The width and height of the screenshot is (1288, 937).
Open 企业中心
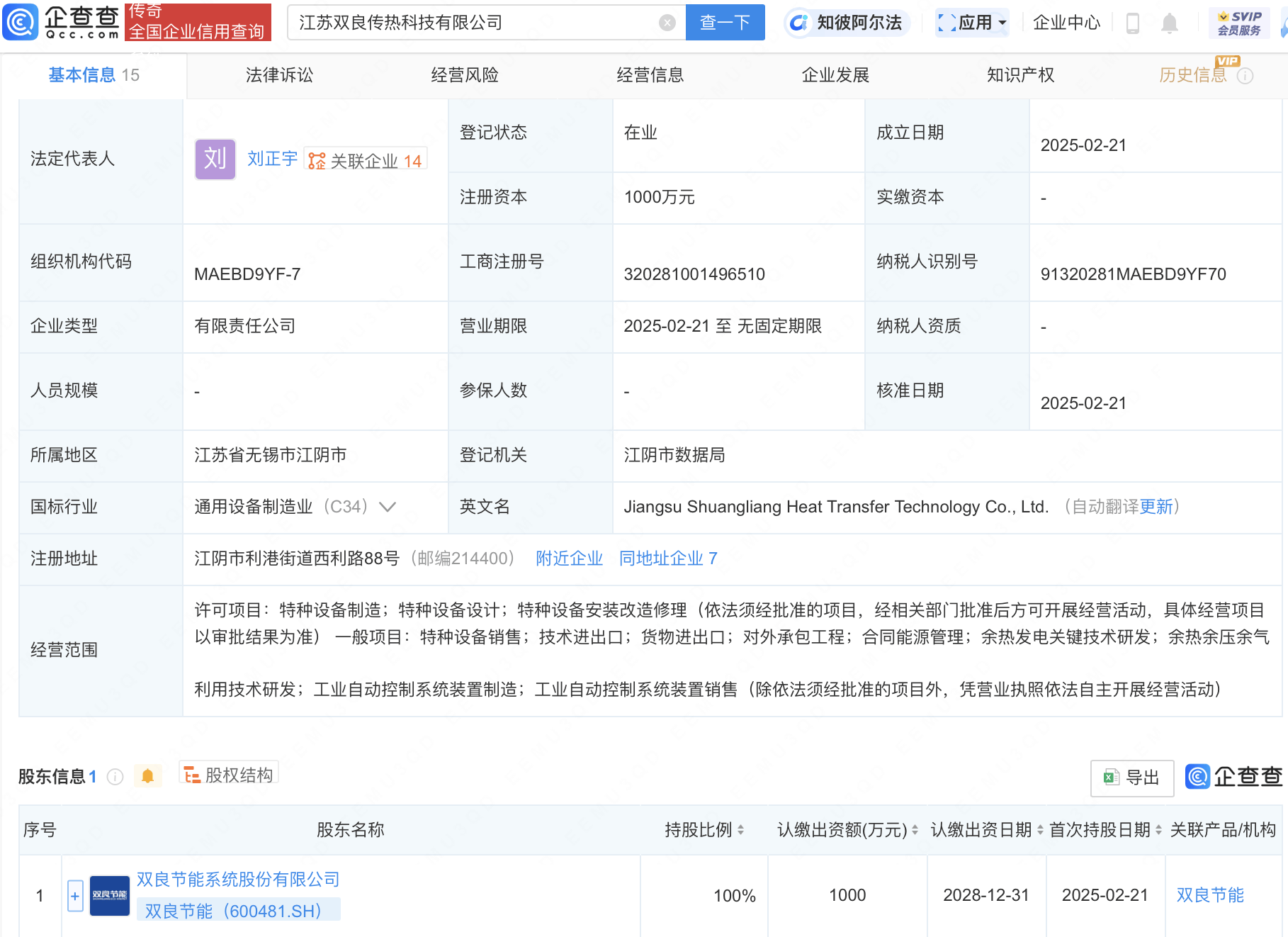pos(1066,23)
